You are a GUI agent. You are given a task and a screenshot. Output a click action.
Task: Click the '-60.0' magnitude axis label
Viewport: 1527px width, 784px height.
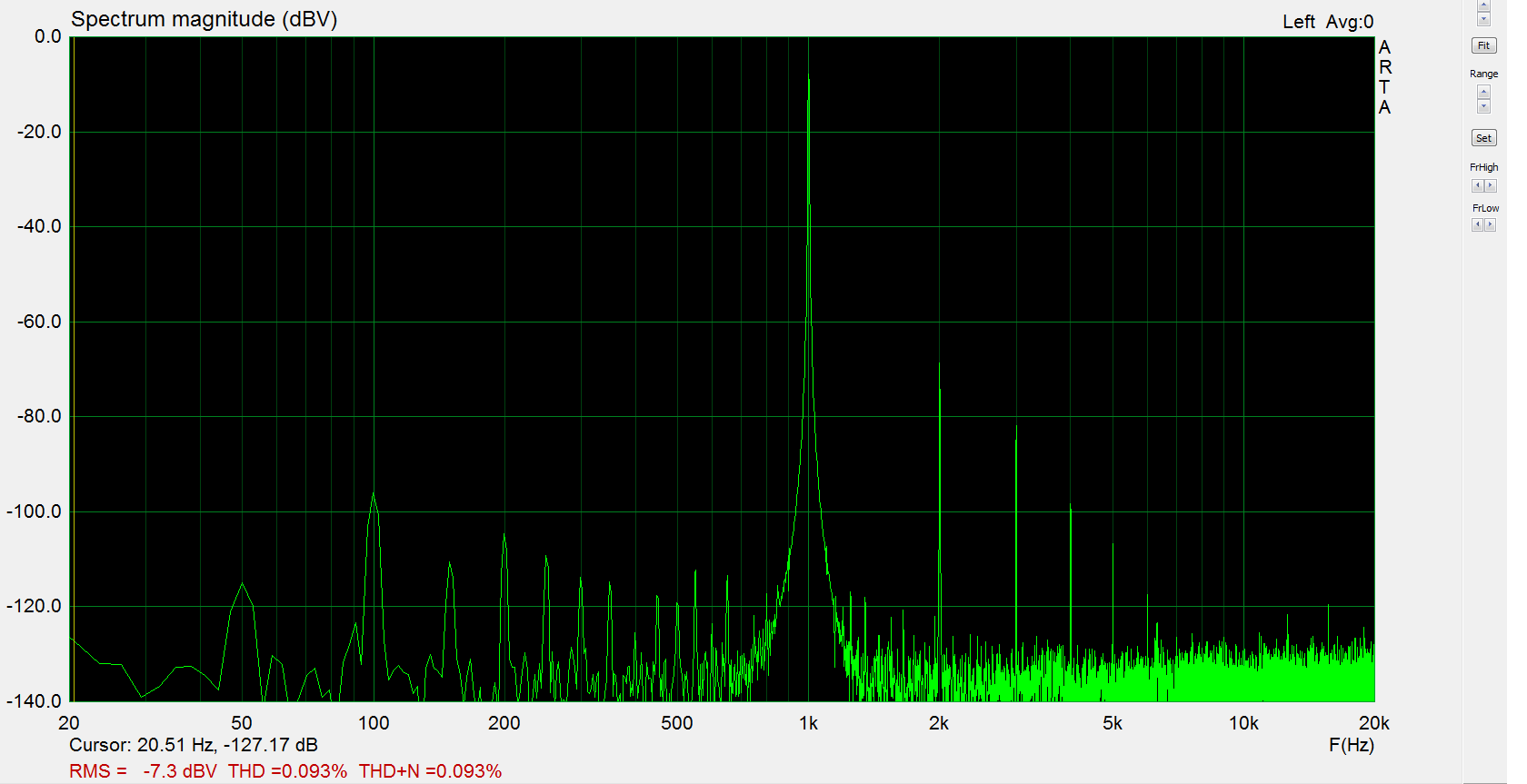[39, 322]
